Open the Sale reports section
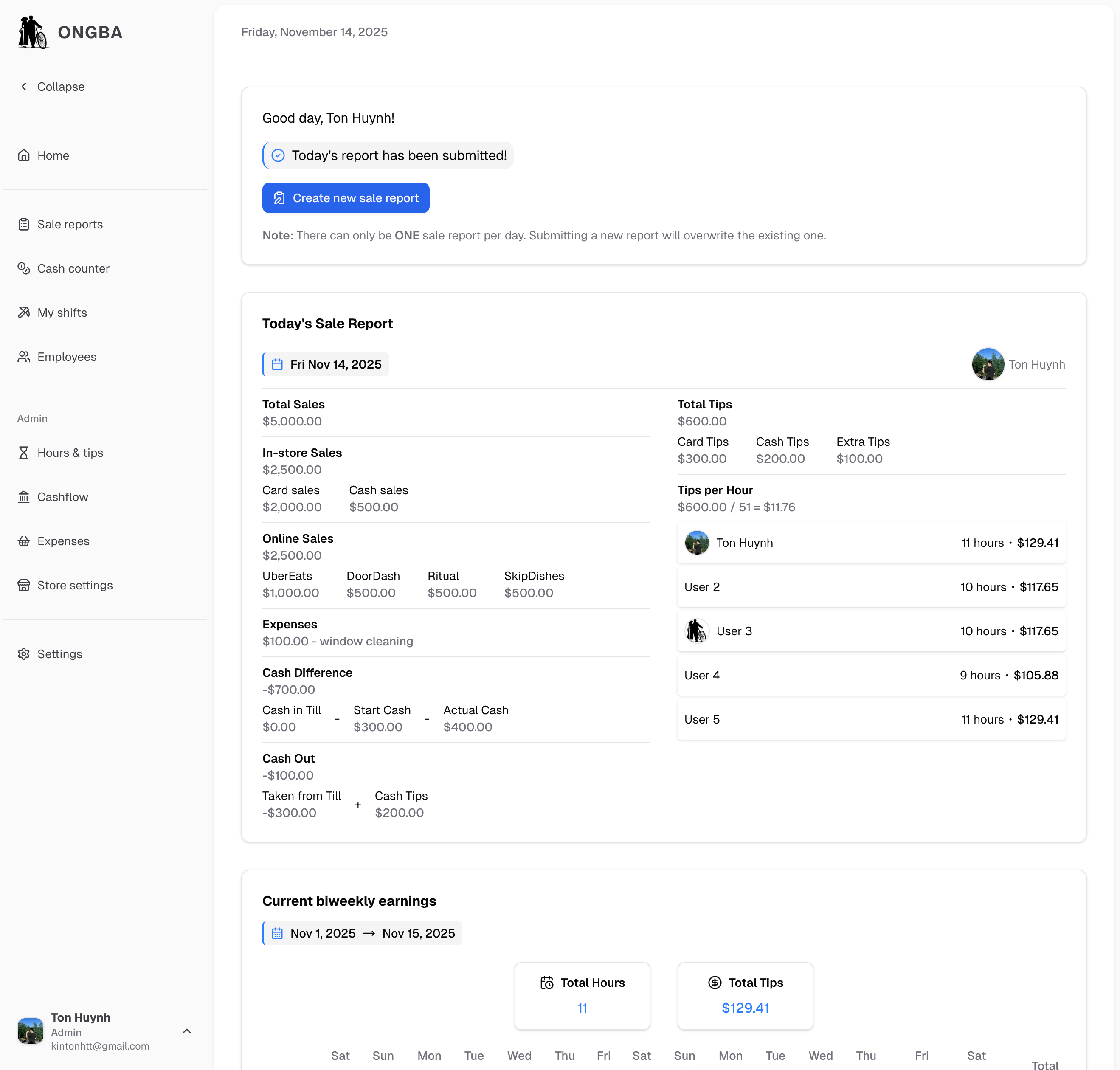The height and width of the screenshot is (1070, 1120). click(x=70, y=224)
